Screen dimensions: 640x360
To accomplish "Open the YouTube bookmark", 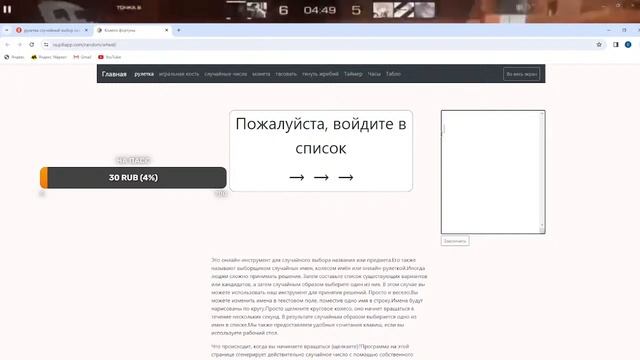I will [110, 57].
